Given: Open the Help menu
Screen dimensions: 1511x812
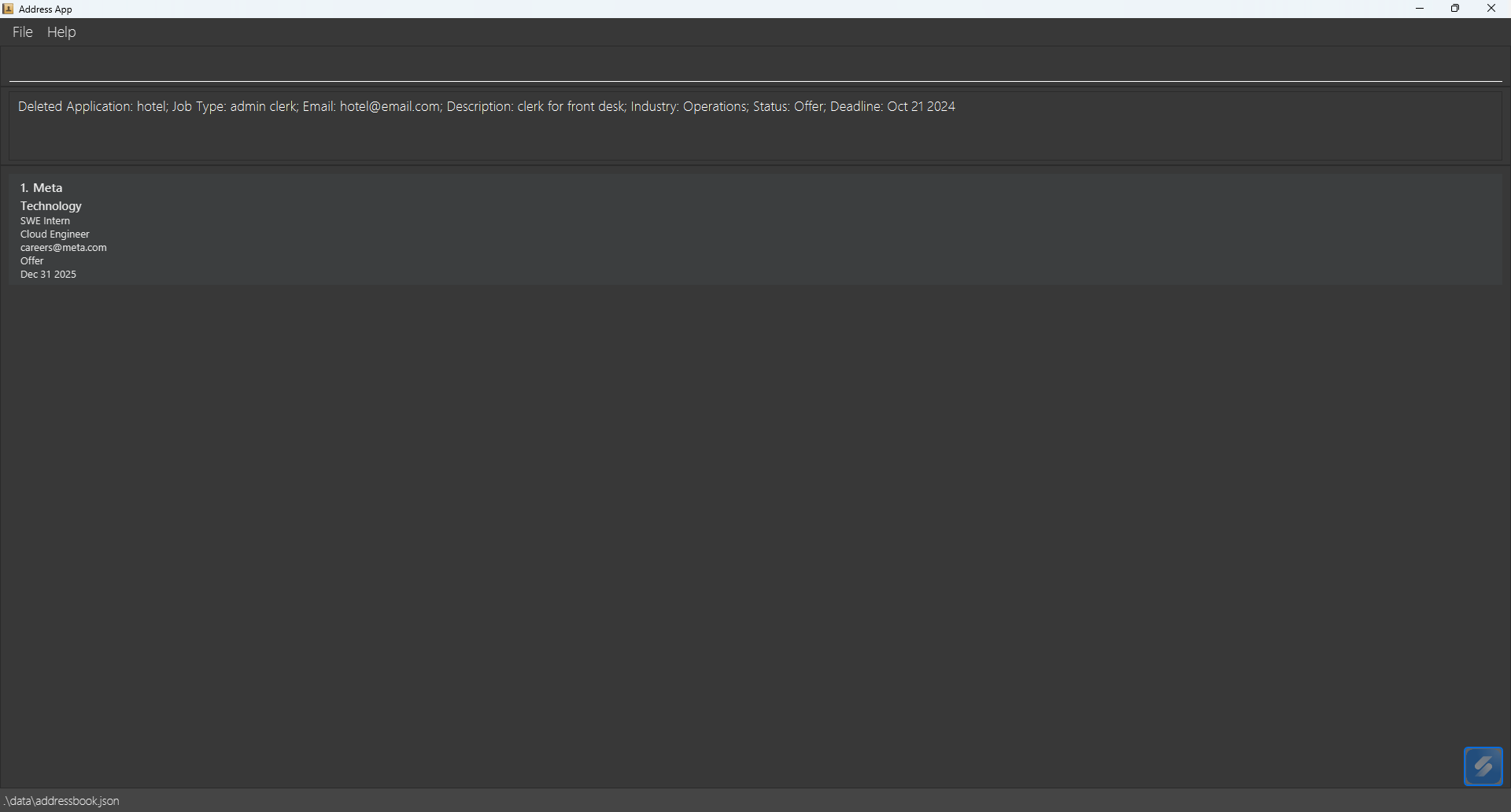Looking at the screenshot, I should (61, 31).
